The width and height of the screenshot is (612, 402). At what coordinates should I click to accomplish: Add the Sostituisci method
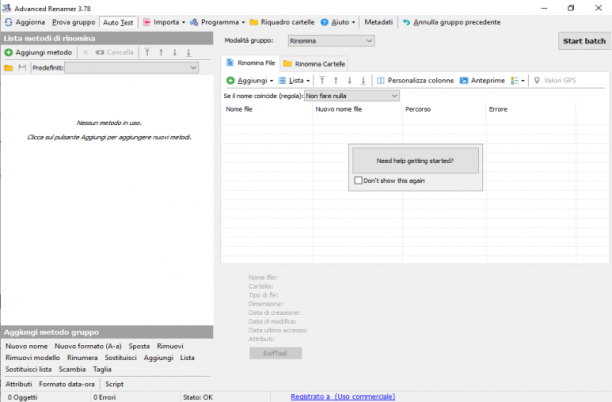tap(121, 358)
